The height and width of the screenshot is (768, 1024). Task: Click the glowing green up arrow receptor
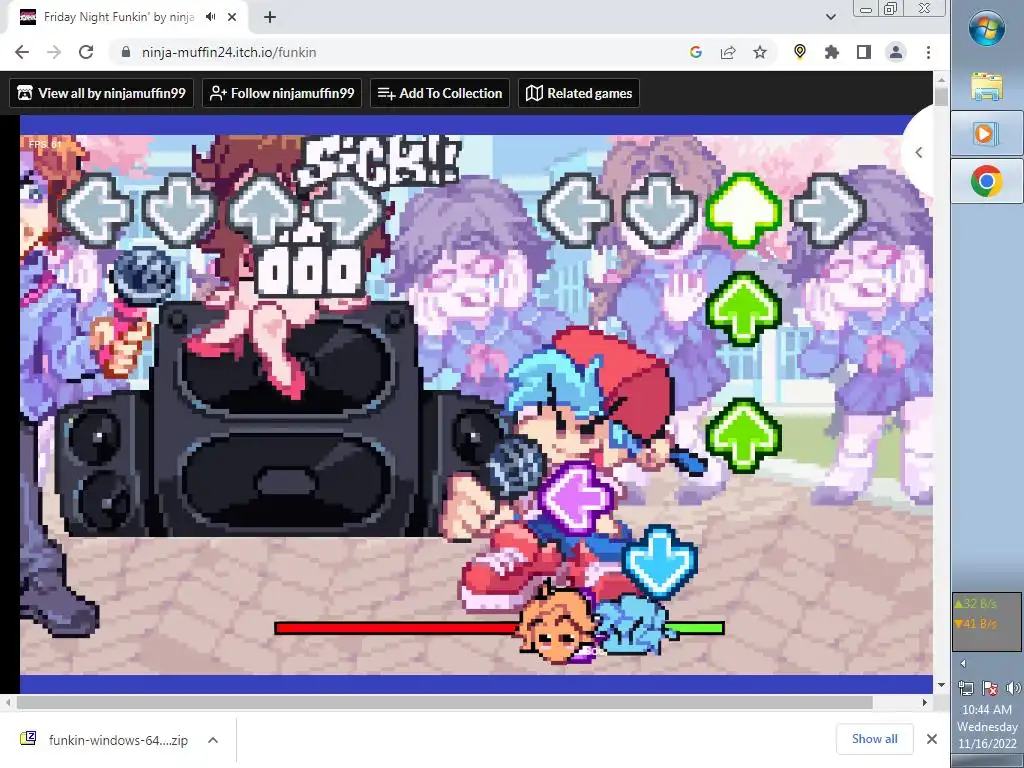click(744, 210)
